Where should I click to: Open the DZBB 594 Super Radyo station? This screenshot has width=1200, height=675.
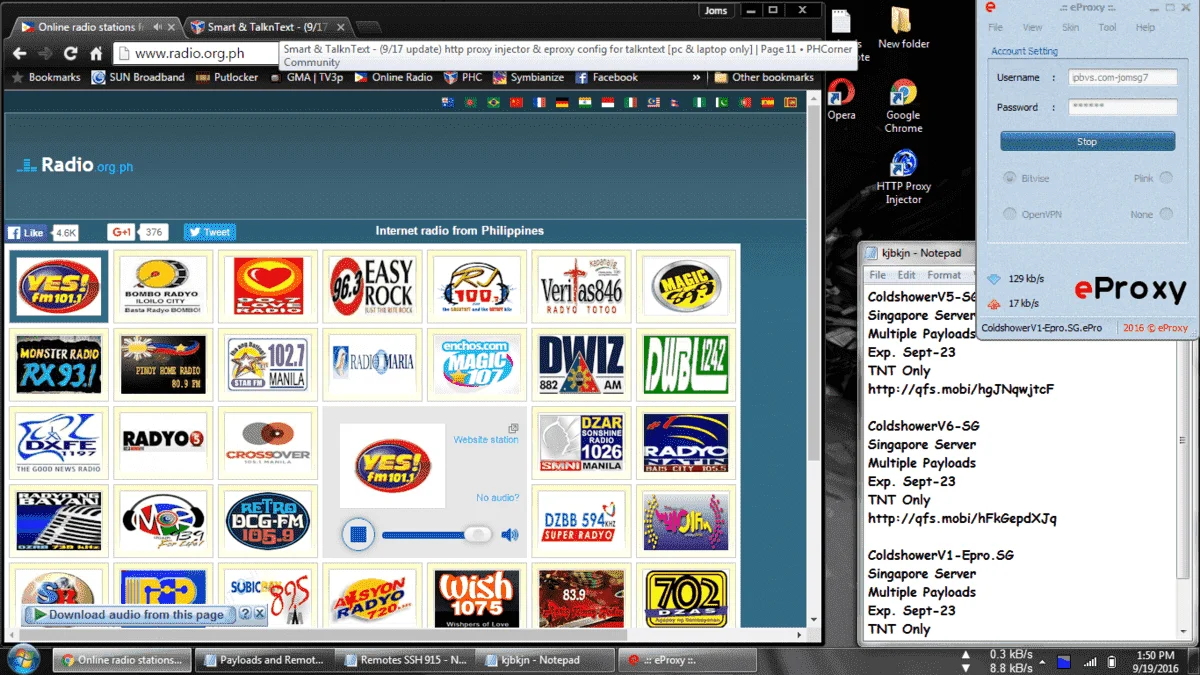point(581,520)
